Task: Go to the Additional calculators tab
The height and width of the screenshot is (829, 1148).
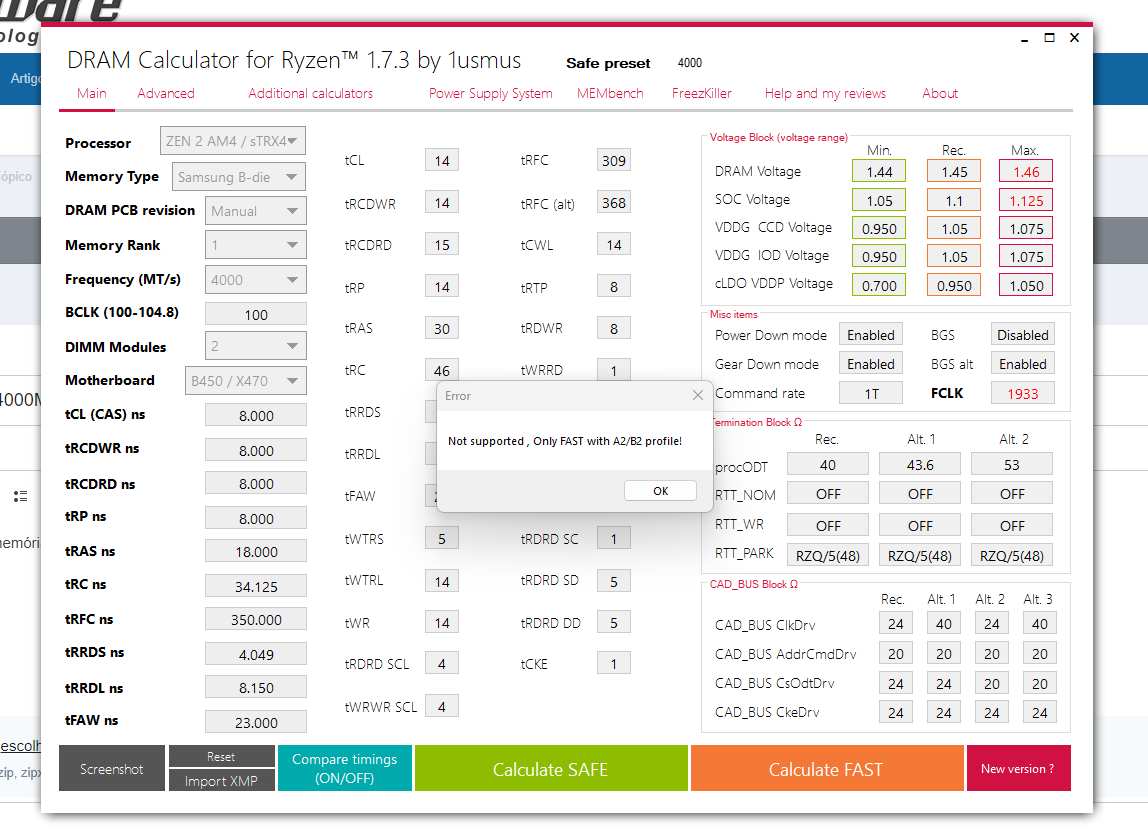Action: [310, 93]
